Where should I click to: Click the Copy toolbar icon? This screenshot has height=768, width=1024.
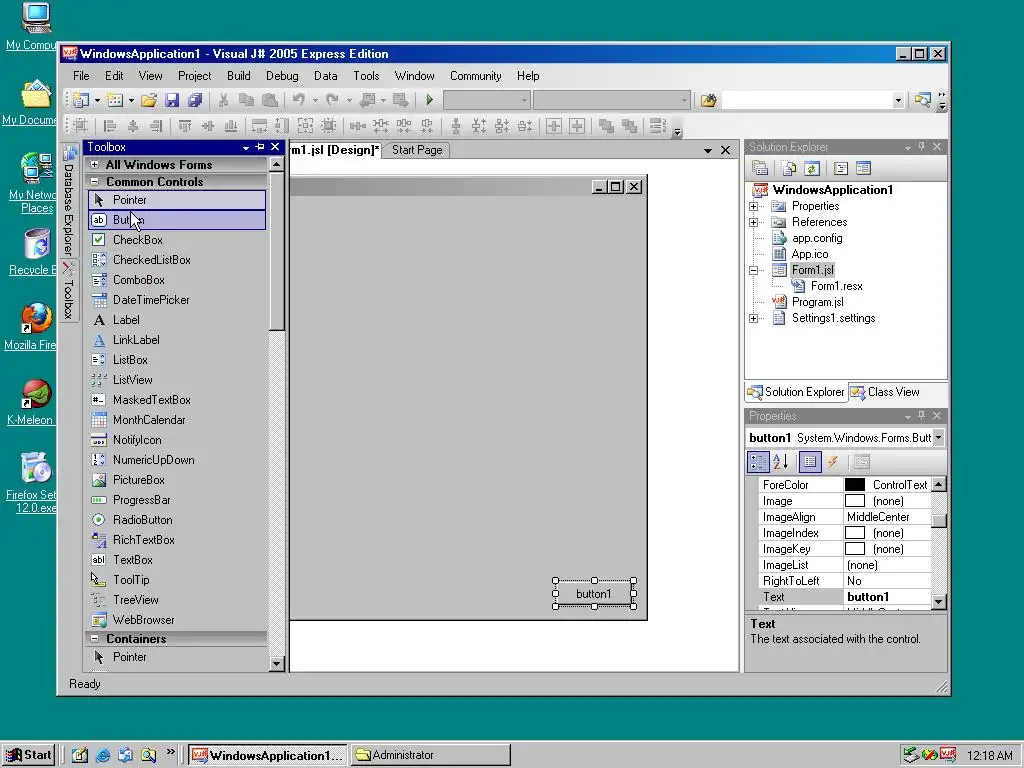[x=246, y=100]
